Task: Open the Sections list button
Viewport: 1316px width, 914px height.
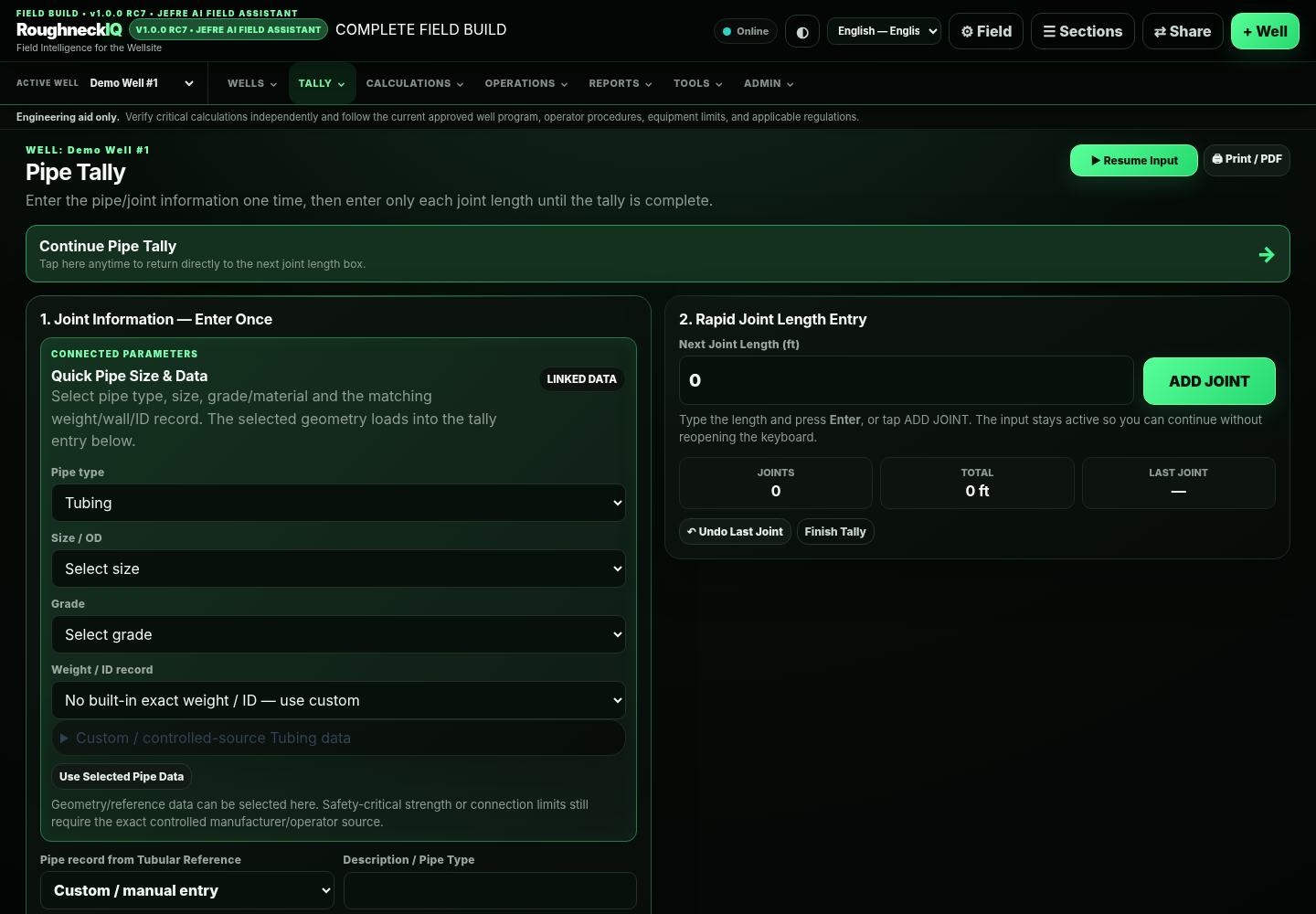Action: pyautogui.click(x=1083, y=31)
